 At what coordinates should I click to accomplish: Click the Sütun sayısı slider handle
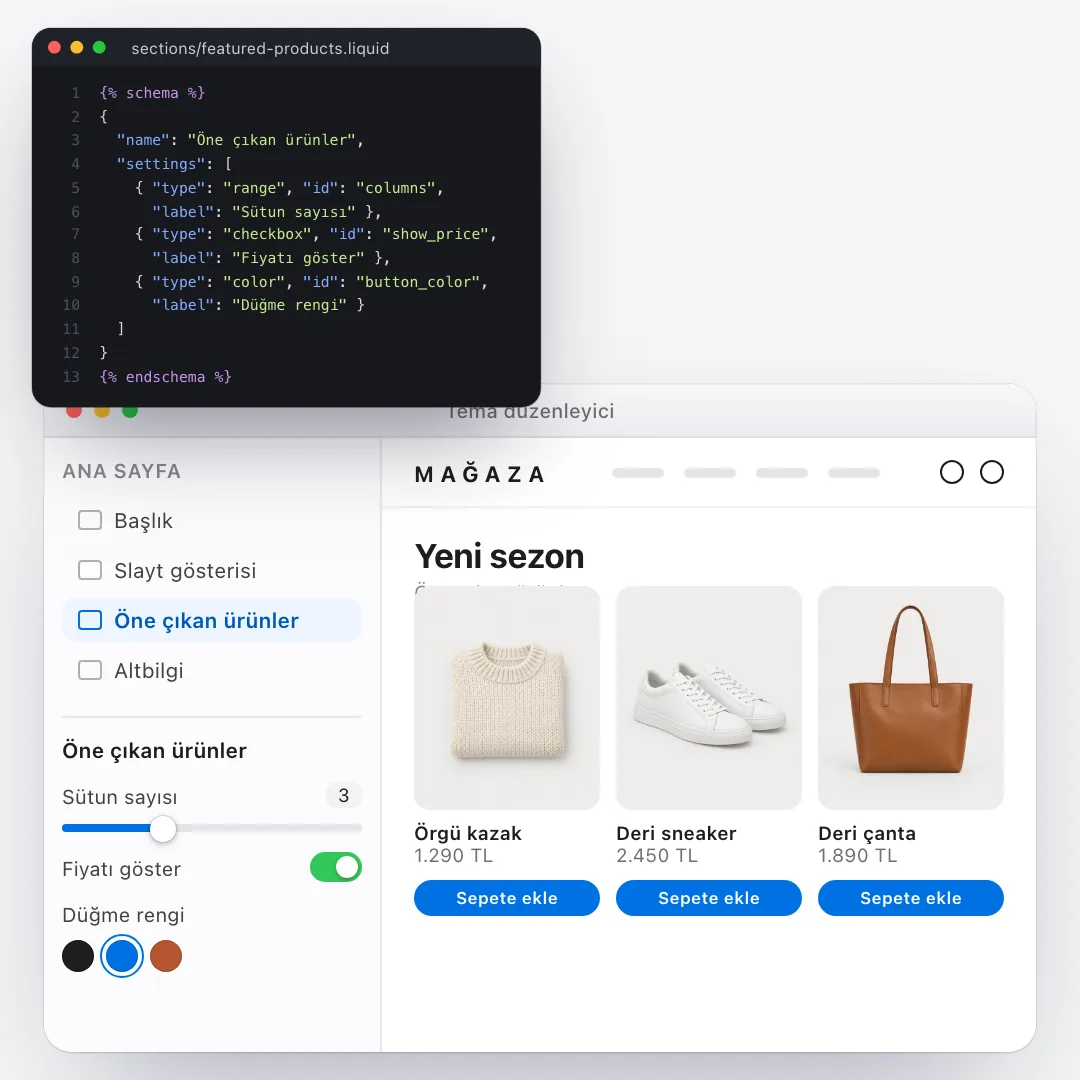click(x=163, y=829)
